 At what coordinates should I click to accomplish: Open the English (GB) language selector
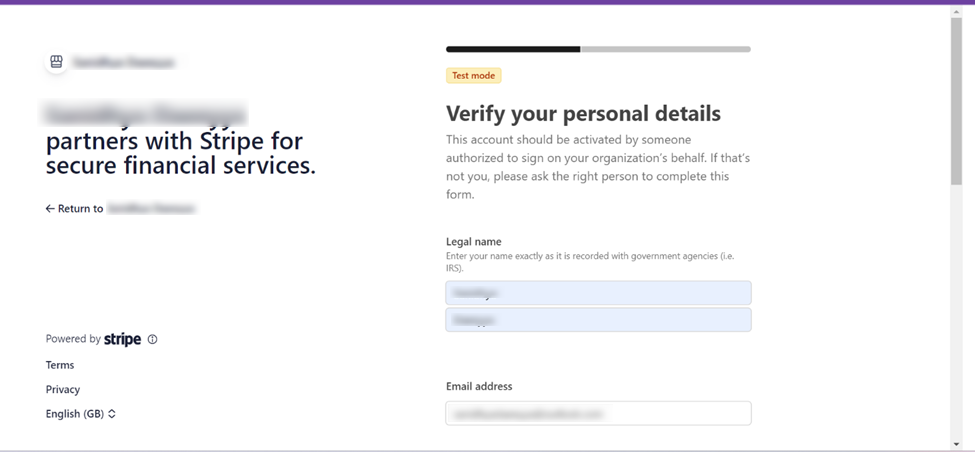(75, 414)
